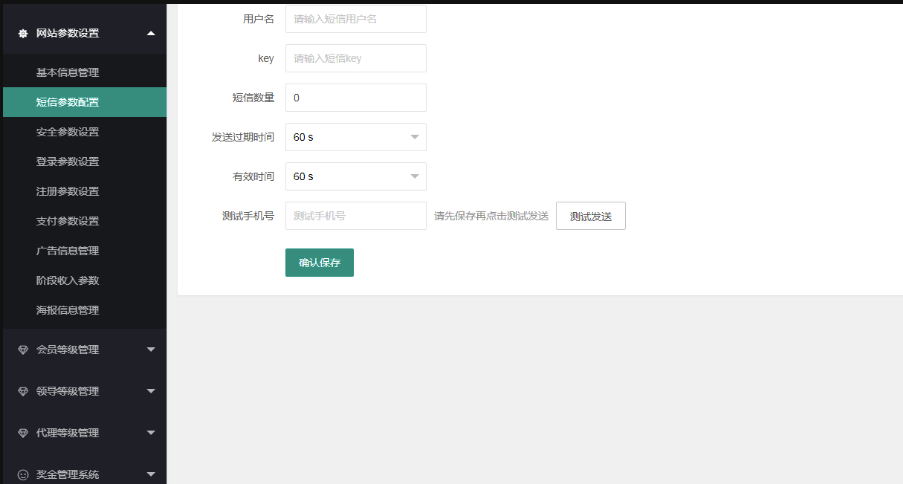Collapse the 网站参数设置 menu using its arrow

[151, 33]
